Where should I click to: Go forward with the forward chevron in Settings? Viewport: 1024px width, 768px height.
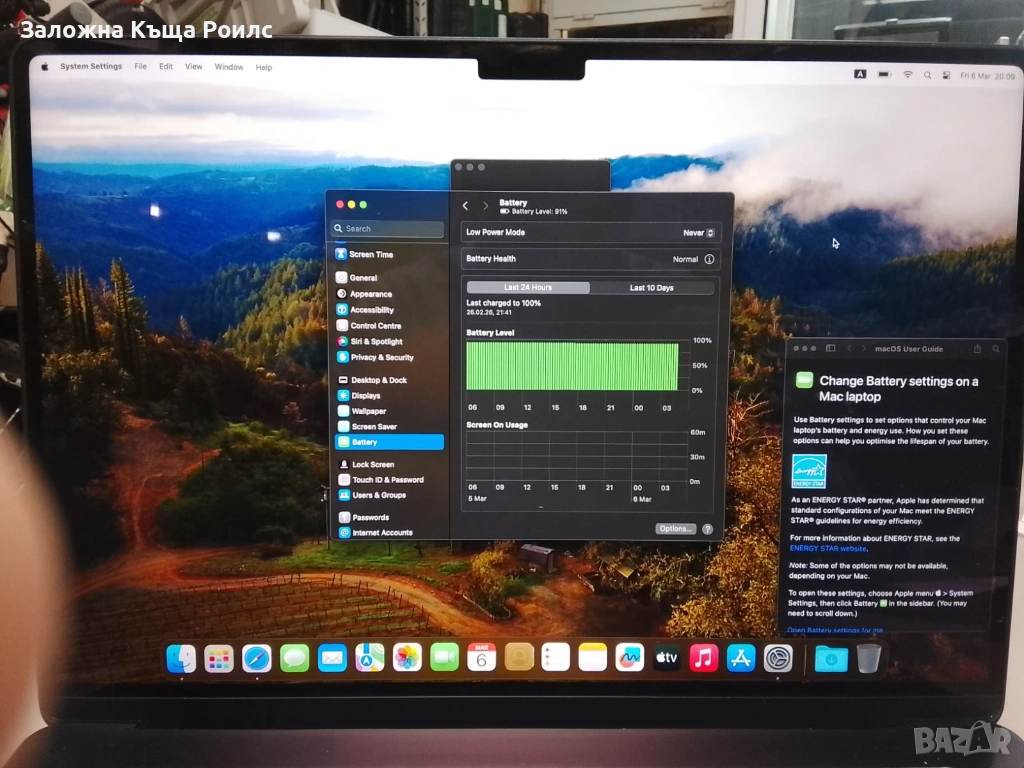coord(485,206)
